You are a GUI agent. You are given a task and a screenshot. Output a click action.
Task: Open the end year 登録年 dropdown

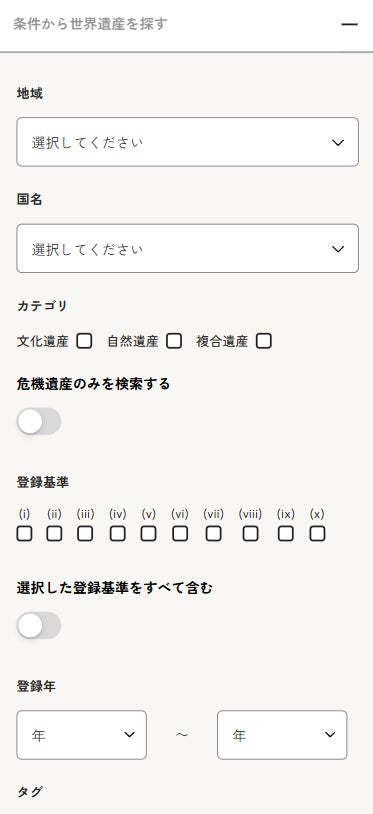pos(282,735)
